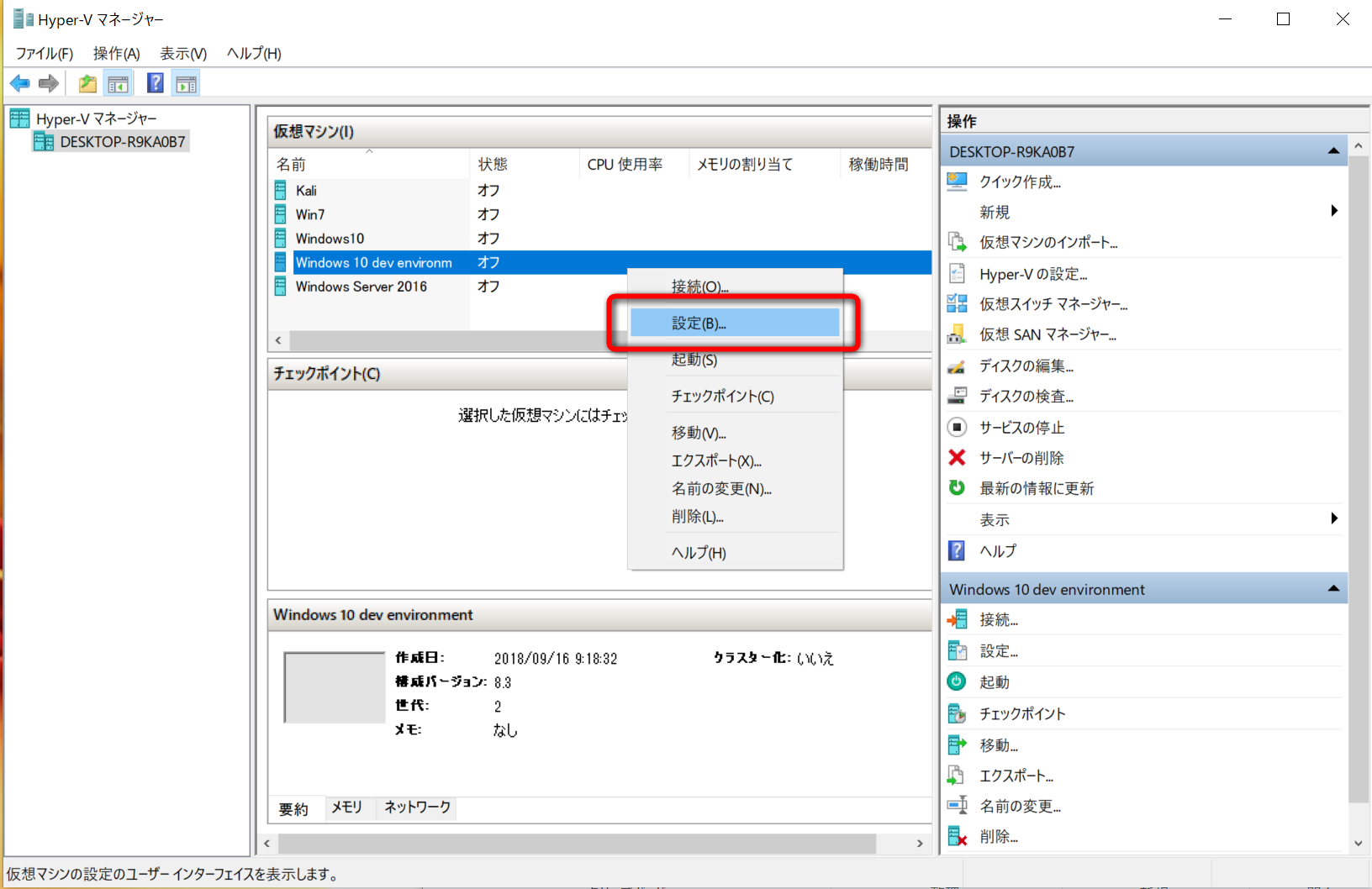Launch the 仮想スイッチ マネージャー

click(x=1055, y=303)
